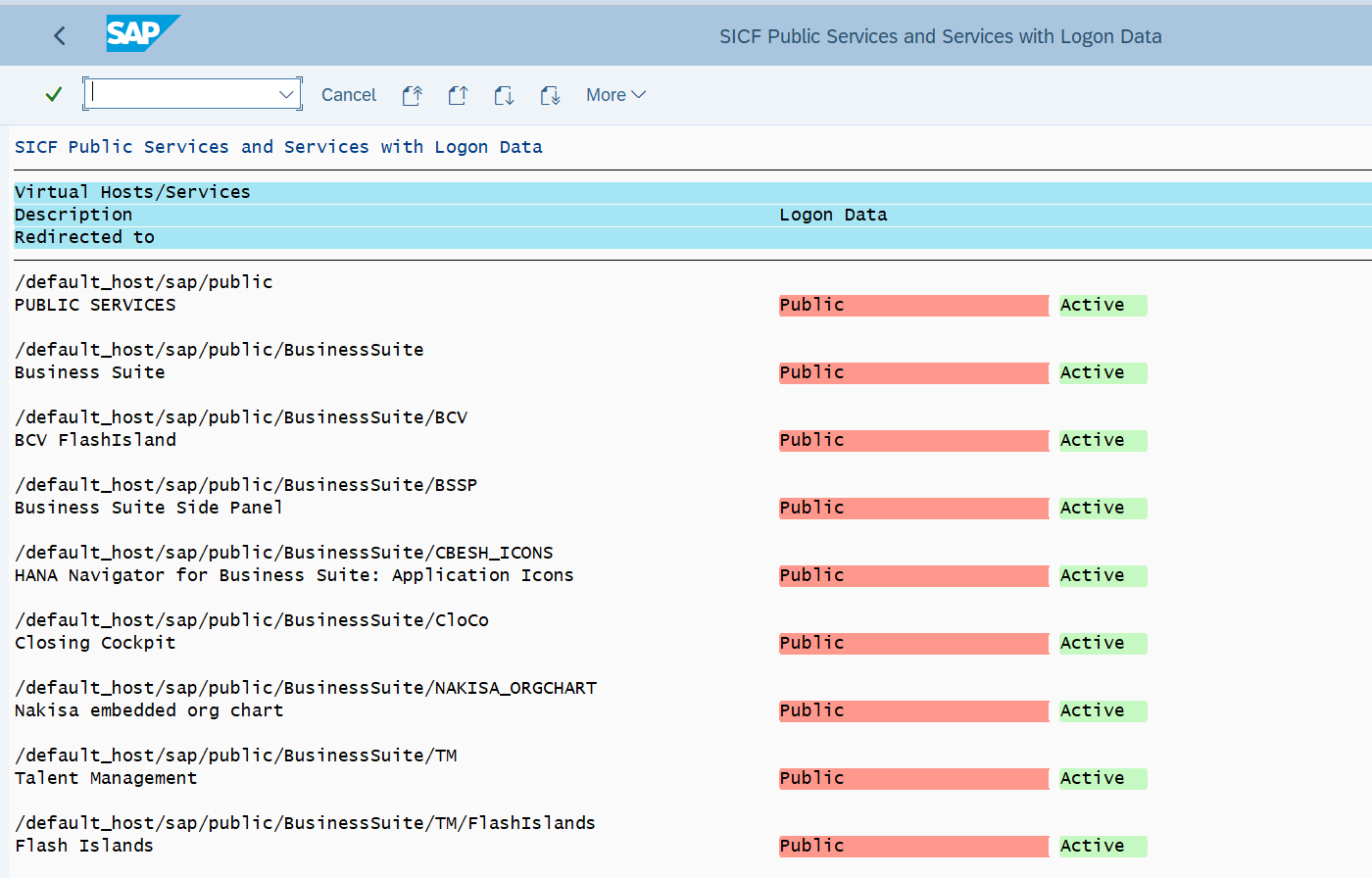Click the Active status for Business Suite

click(1102, 373)
